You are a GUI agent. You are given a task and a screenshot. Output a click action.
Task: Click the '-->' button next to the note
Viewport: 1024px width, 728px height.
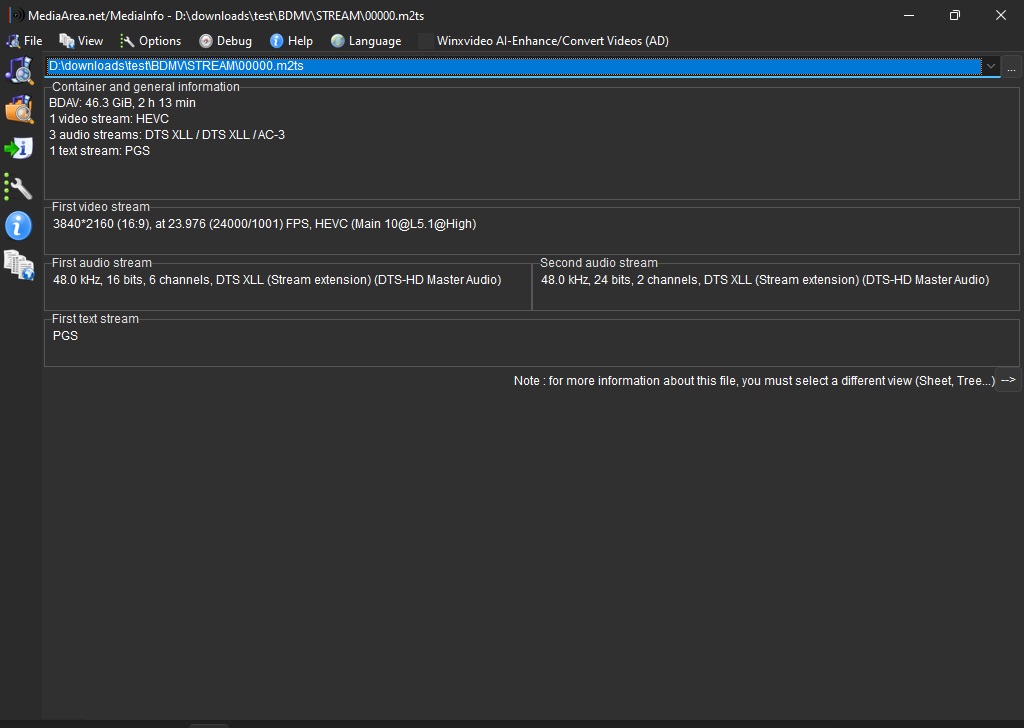[x=1008, y=380]
